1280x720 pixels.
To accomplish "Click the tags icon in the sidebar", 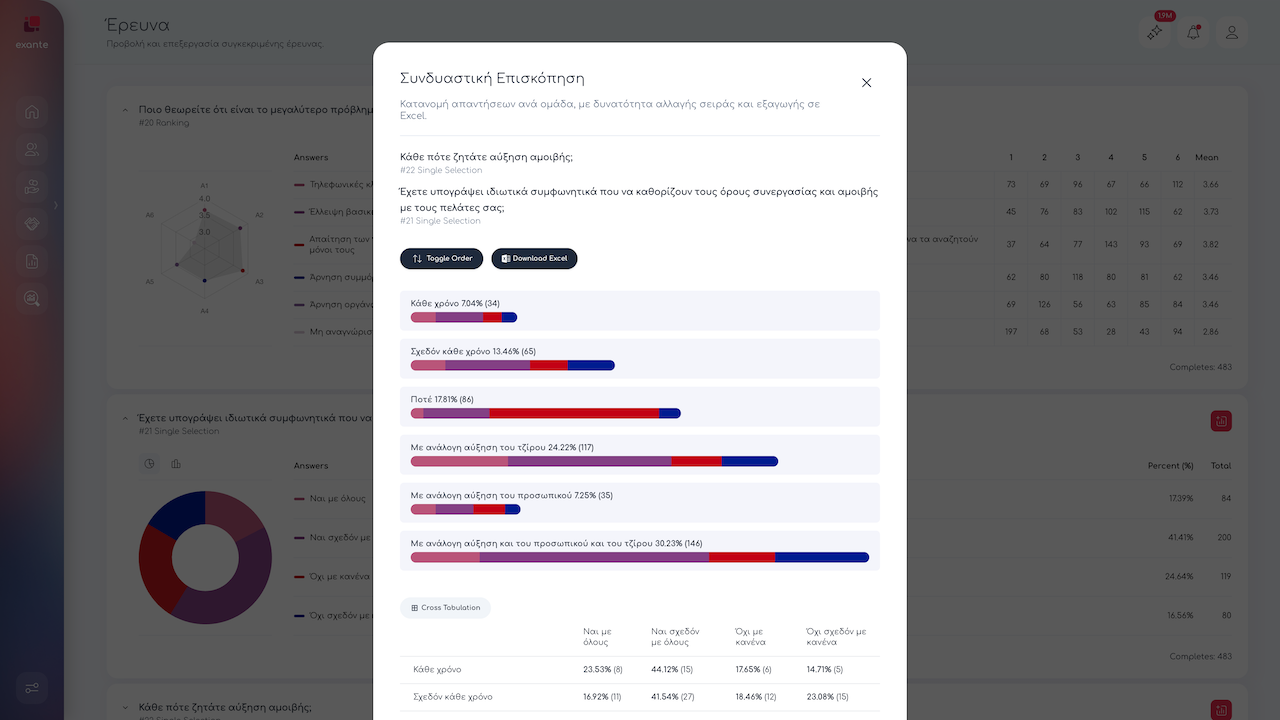I will [x=31, y=221].
